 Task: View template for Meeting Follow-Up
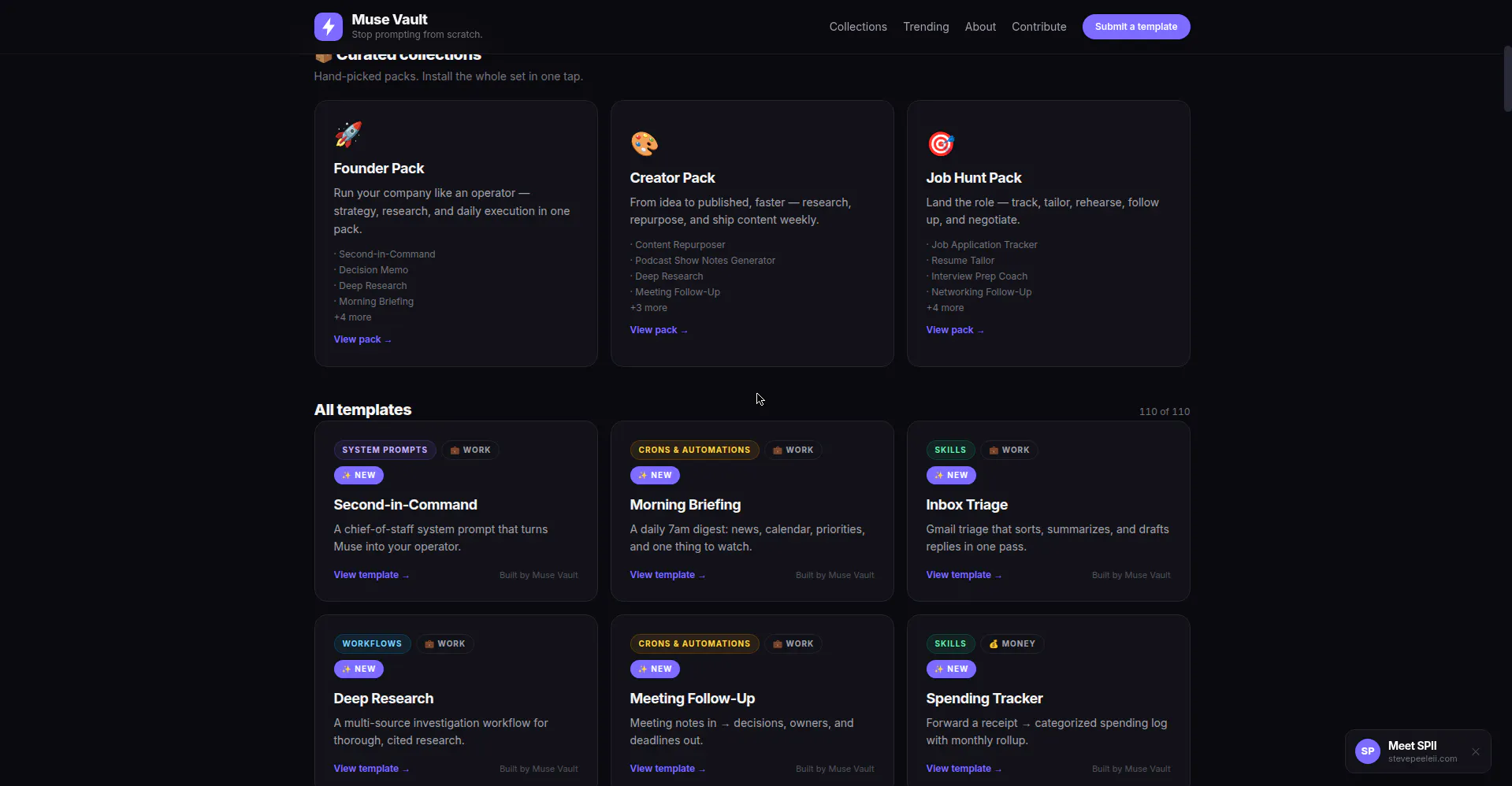(x=667, y=769)
